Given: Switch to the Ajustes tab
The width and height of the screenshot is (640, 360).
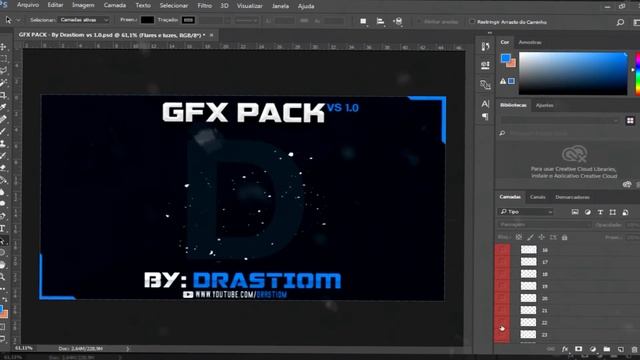Looking at the screenshot, I should [x=544, y=105].
